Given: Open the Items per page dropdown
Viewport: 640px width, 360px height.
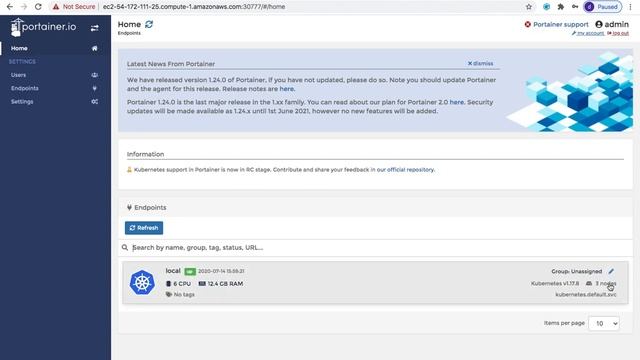Looking at the screenshot, I should click(604, 323).
